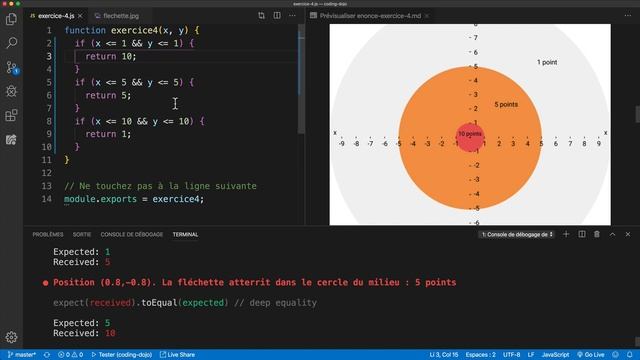640x360 pixels.
Task: Create a new terminal with plus icon
Action: point(566,234)
